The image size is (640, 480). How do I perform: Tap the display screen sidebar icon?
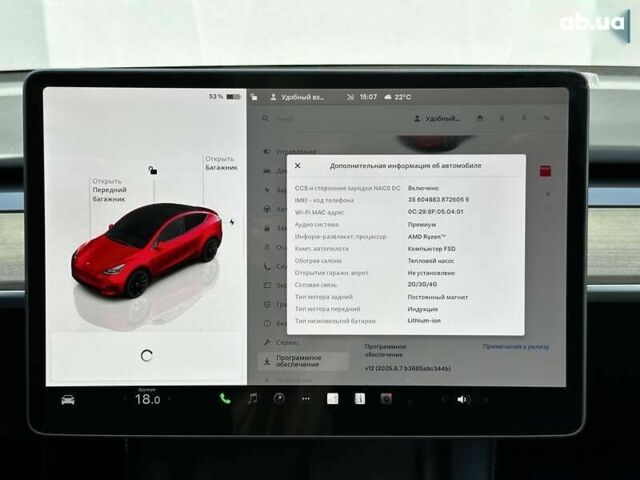267,285
